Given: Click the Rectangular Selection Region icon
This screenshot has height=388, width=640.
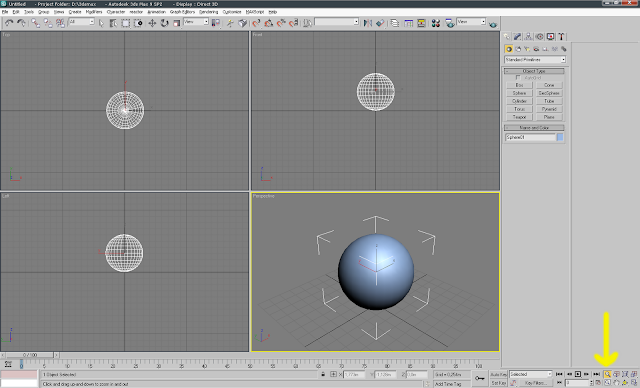Looking at the screenshot, I should (126, 23).
